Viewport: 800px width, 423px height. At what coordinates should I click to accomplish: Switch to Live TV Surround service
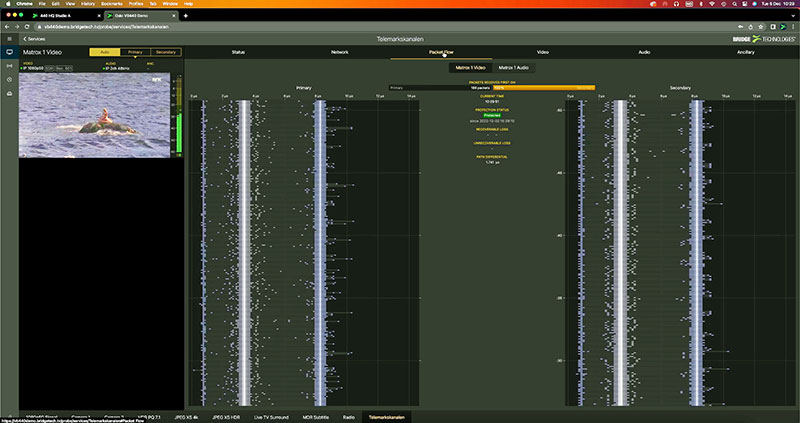point(271,417)
